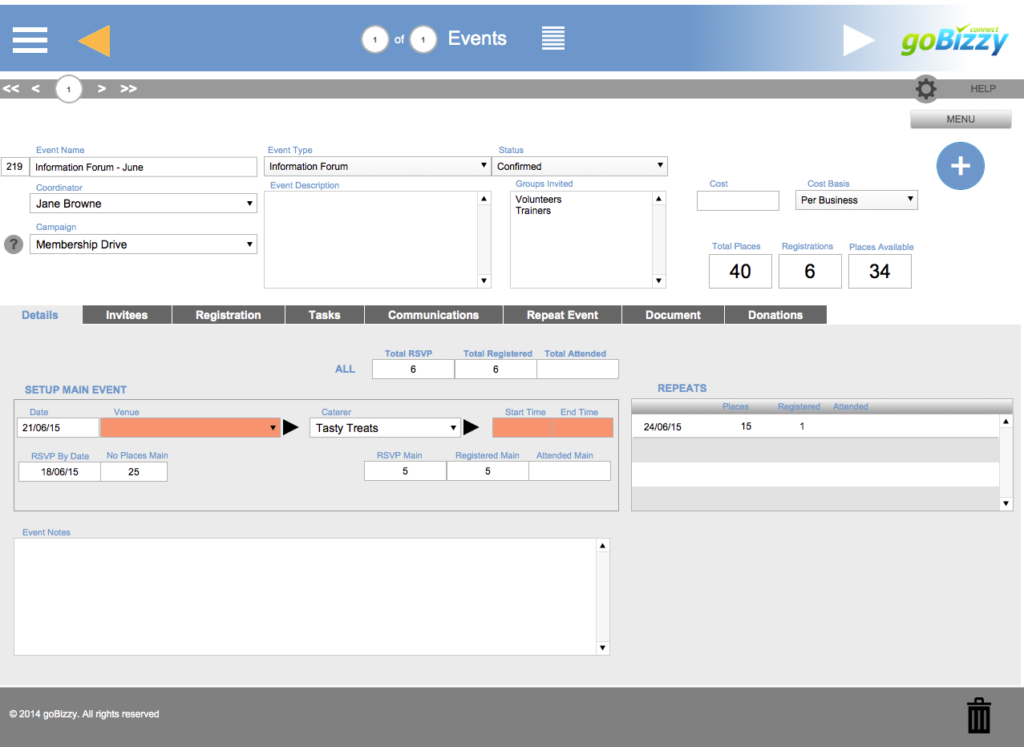Click the question mark help icon
1024x747 pixels.
pos(13,244)
